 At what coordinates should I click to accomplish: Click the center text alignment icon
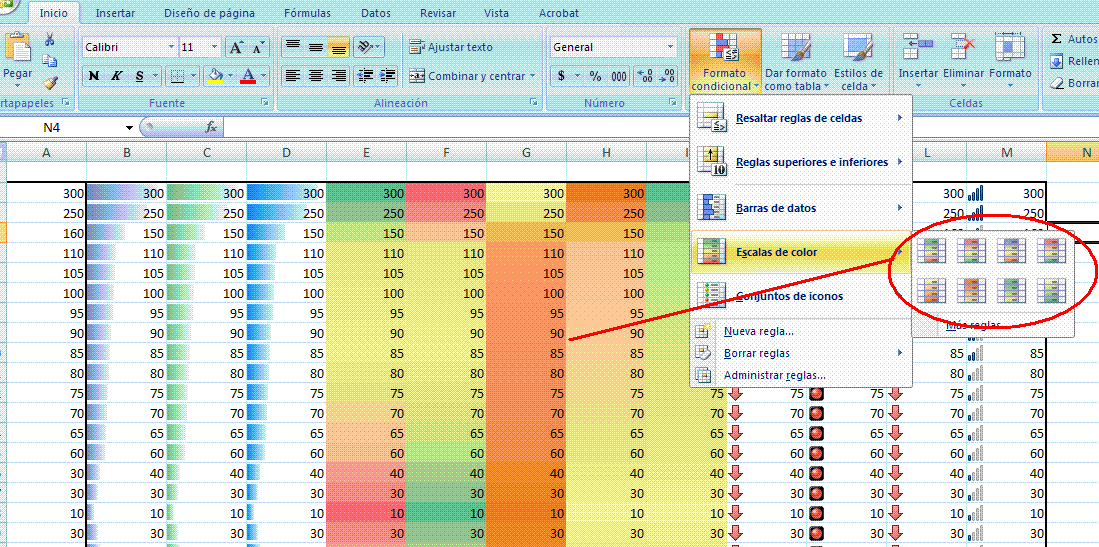click(316, 76)
